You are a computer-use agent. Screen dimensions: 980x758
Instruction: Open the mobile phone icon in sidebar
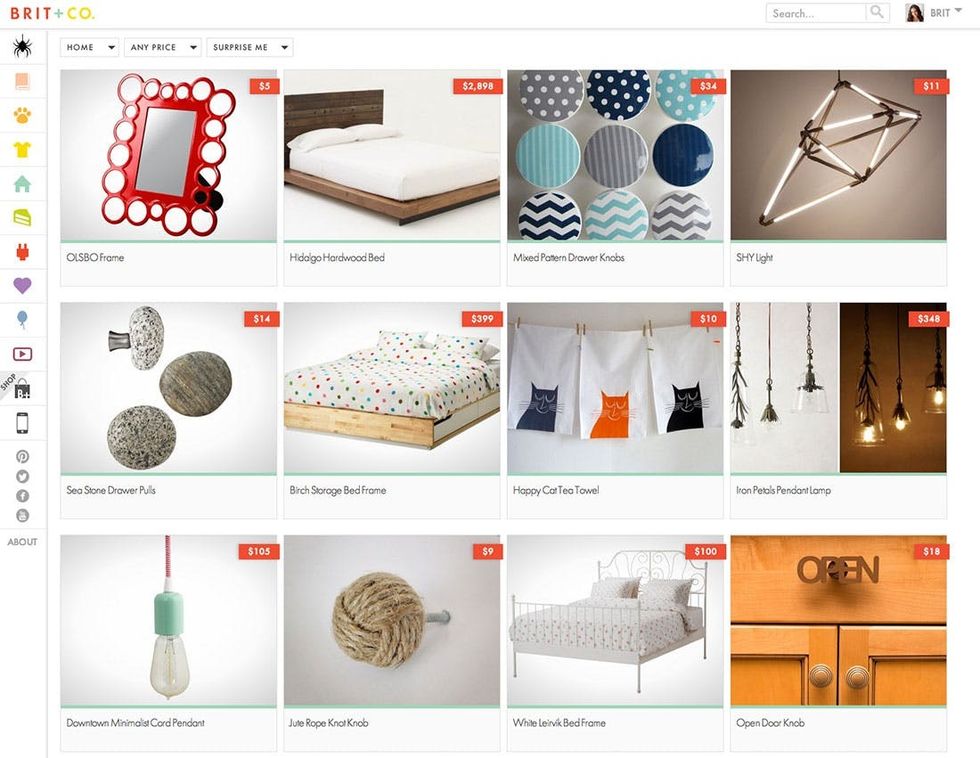click(22, 423)
